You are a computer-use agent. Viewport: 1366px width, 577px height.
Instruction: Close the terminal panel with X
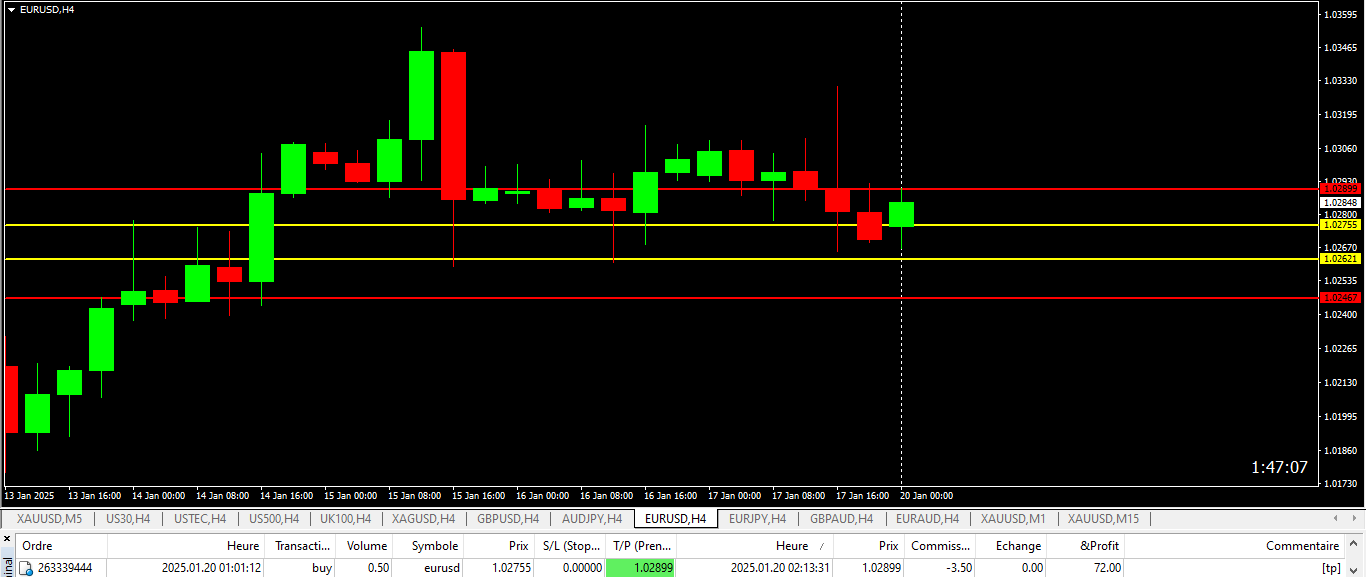7,540
